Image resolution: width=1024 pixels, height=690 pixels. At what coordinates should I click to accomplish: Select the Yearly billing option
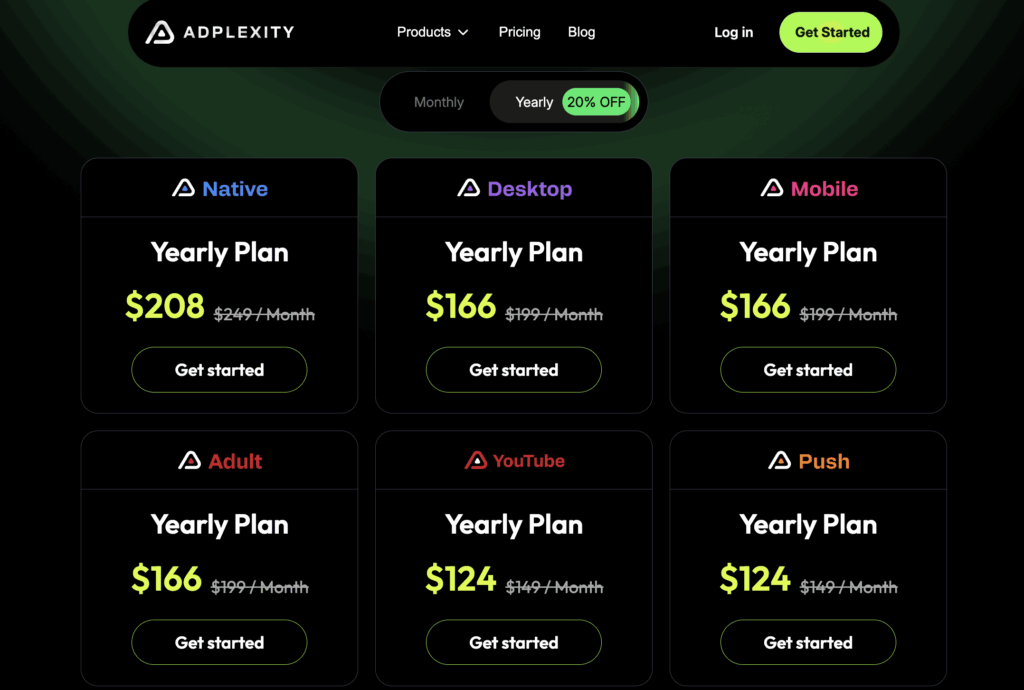point(534,101)
